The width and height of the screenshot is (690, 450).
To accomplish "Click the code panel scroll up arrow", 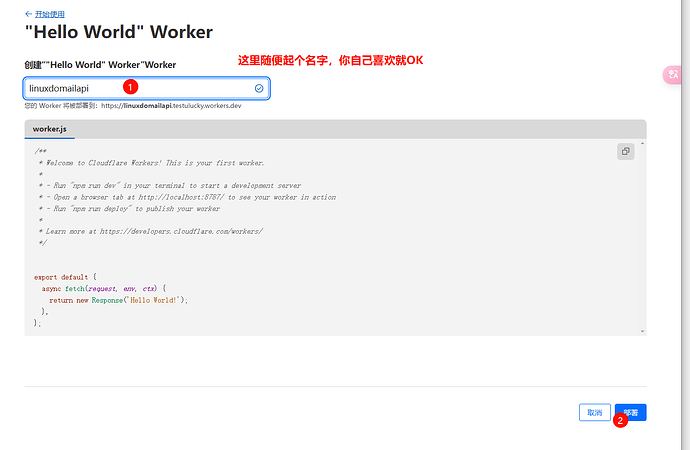I will [642, 144].
